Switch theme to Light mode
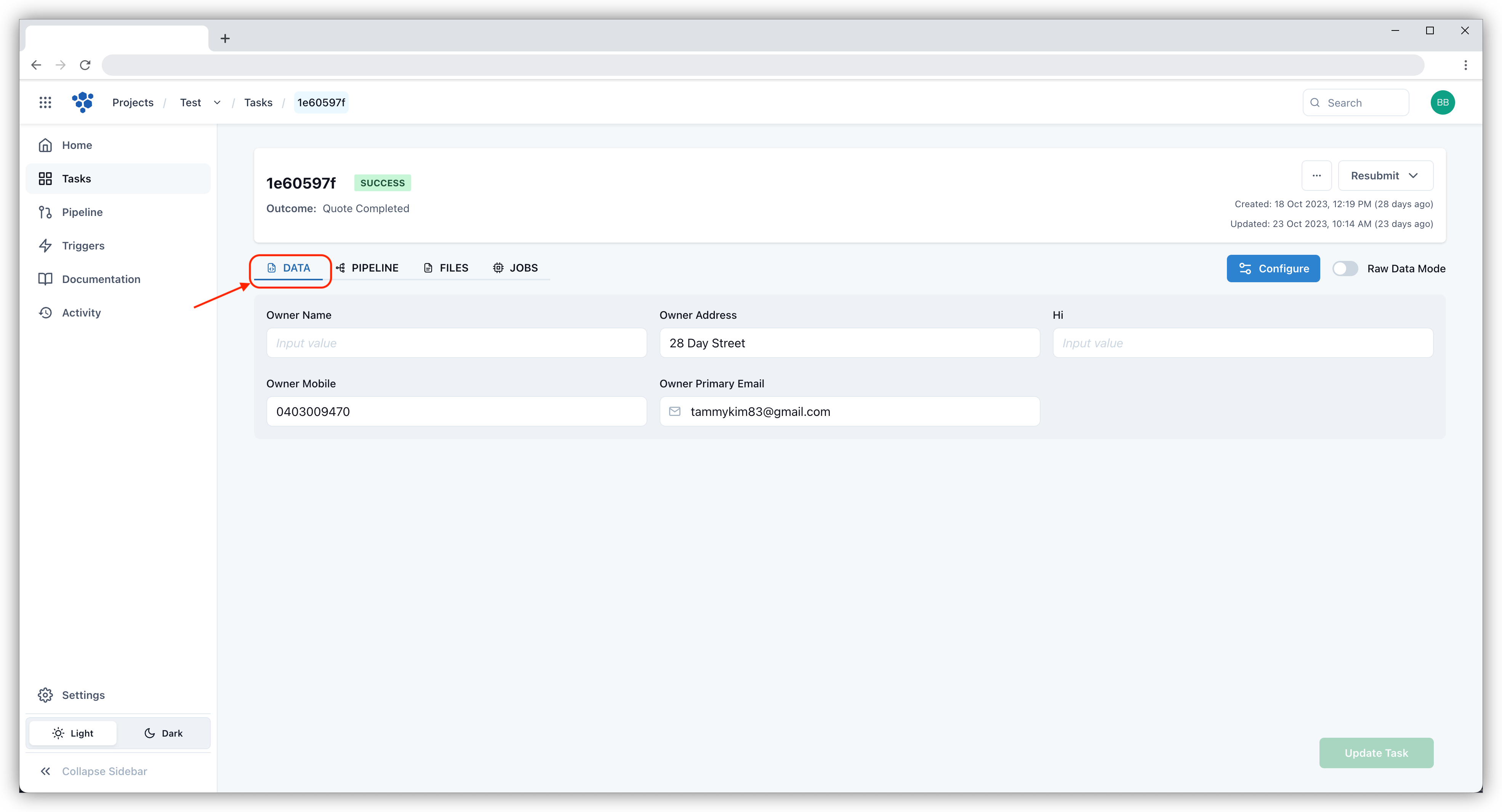This screenshot has height=812, width=1502. pyautogui.click(x=72, y=733)
